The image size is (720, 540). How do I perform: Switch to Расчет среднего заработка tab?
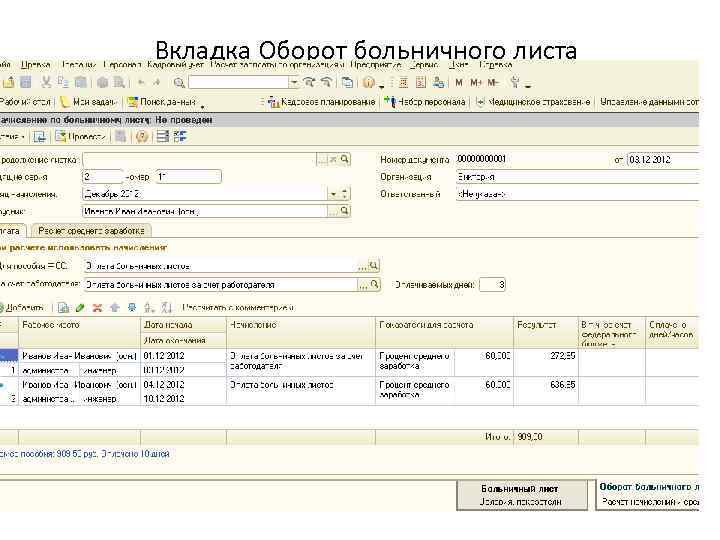[91, 231]
